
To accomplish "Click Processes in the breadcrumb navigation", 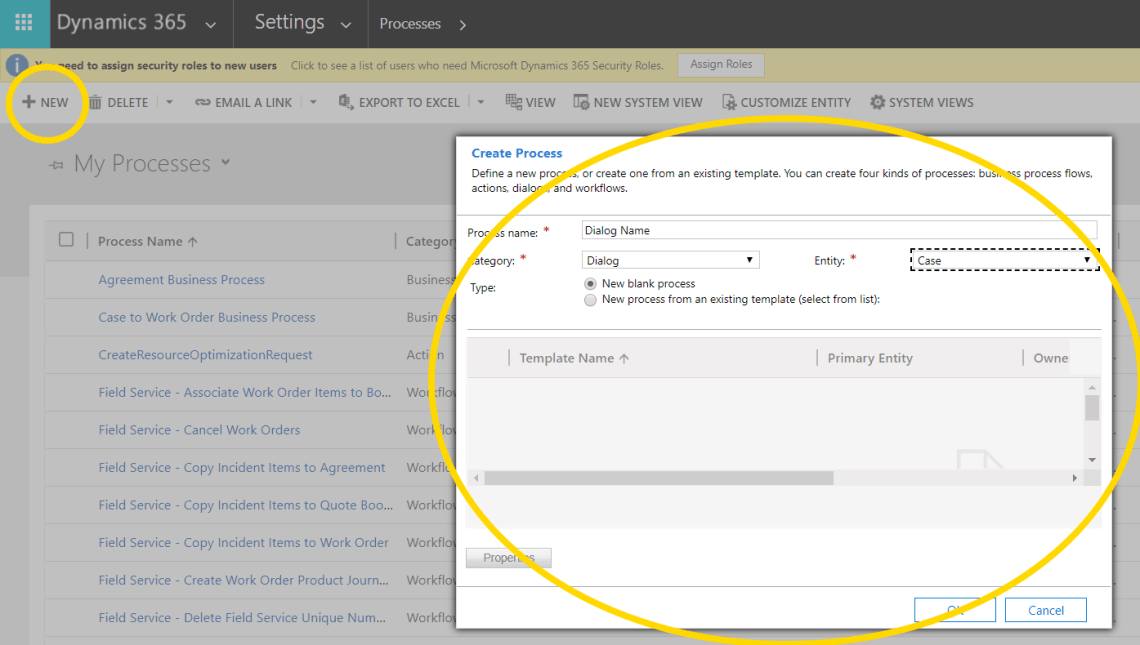I will click(x=411, y=22).
